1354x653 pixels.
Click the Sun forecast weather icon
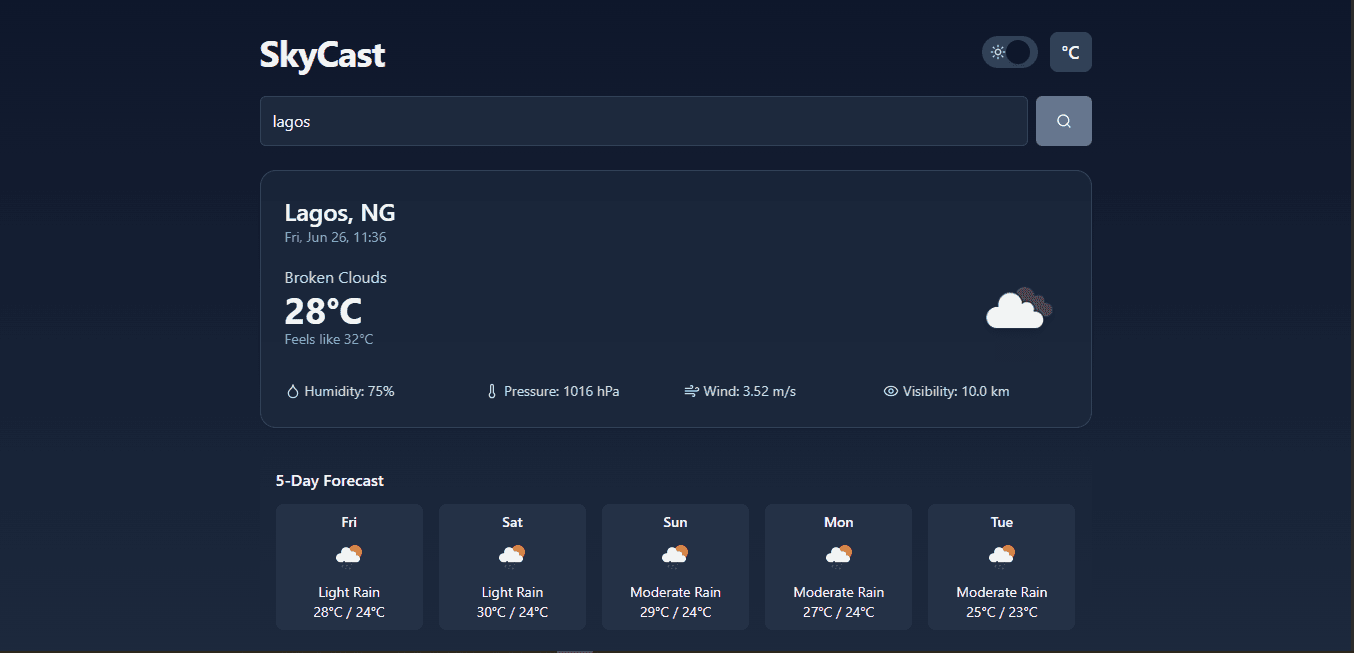[675, 554]
